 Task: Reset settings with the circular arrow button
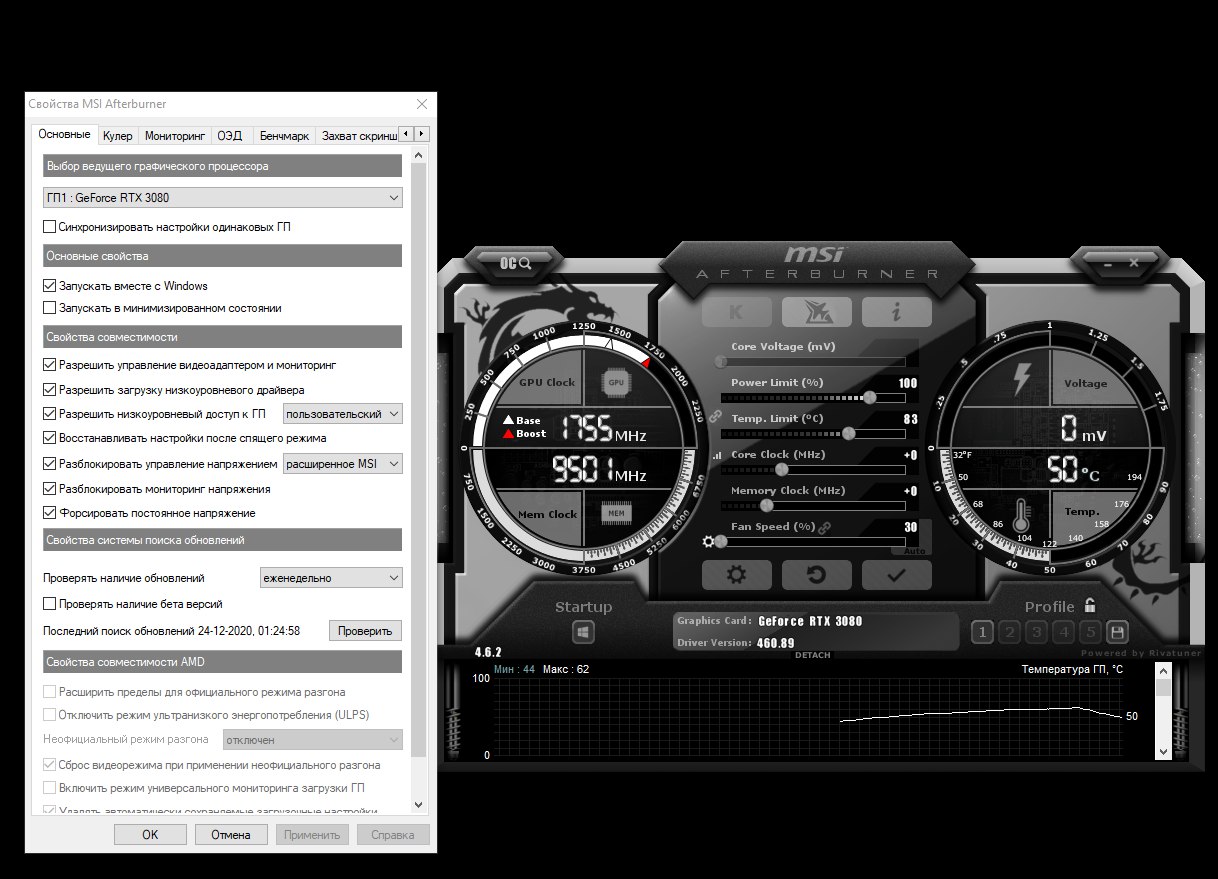coord(816,575)
